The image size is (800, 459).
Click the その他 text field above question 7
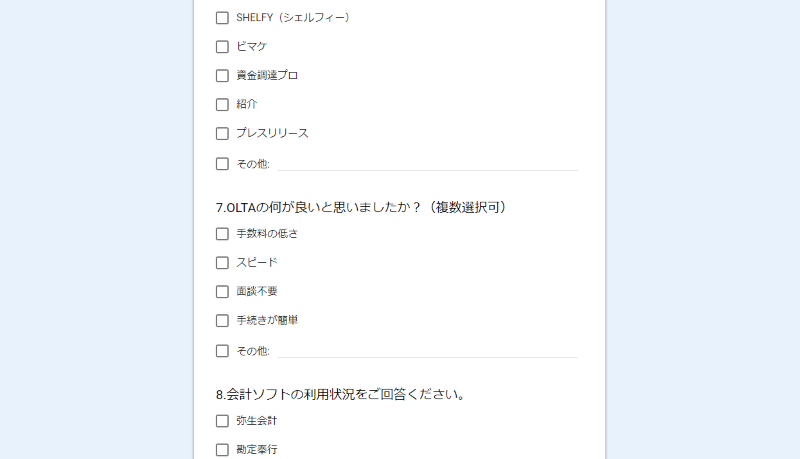pos(428,164)
